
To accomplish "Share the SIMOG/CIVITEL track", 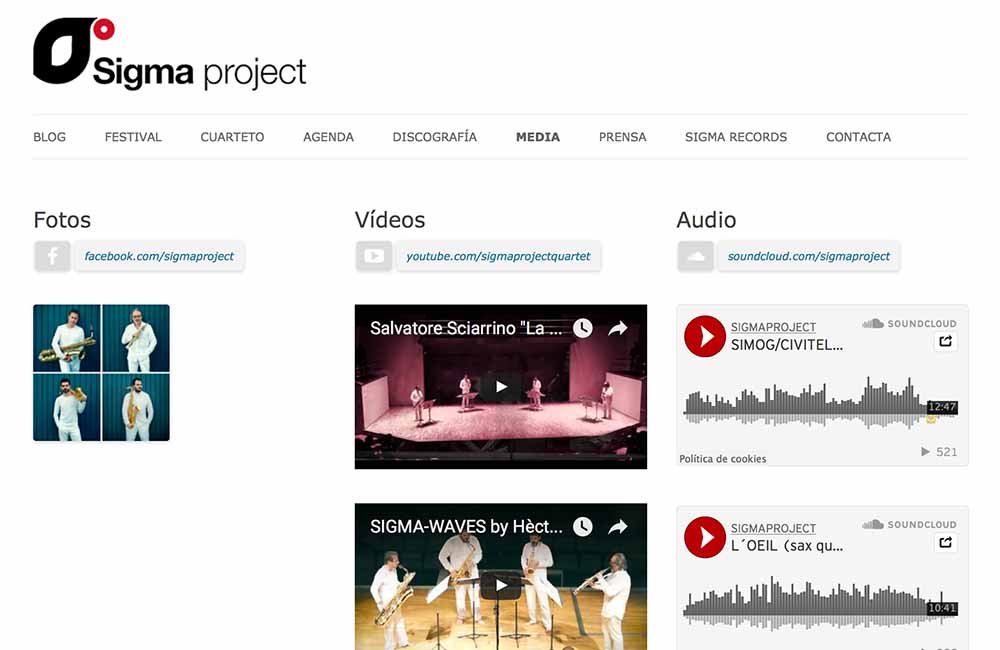I will tap(945, 341).
